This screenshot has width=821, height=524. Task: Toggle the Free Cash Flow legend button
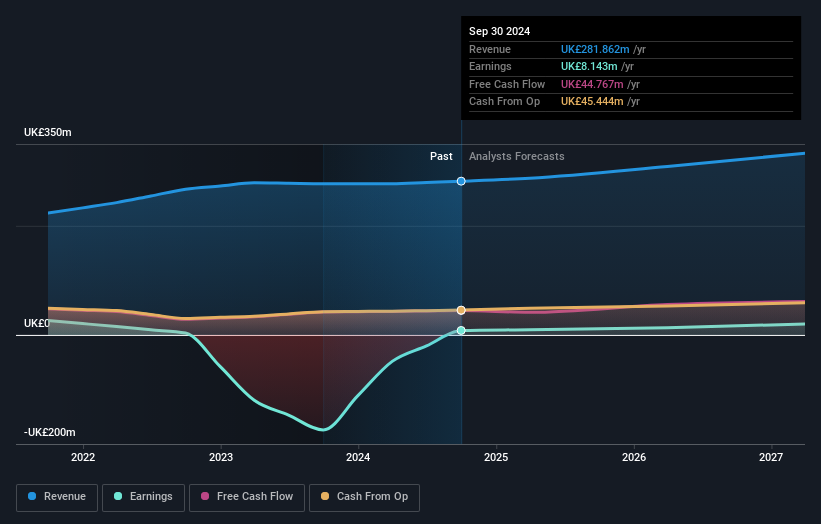(x=247, y=497)
